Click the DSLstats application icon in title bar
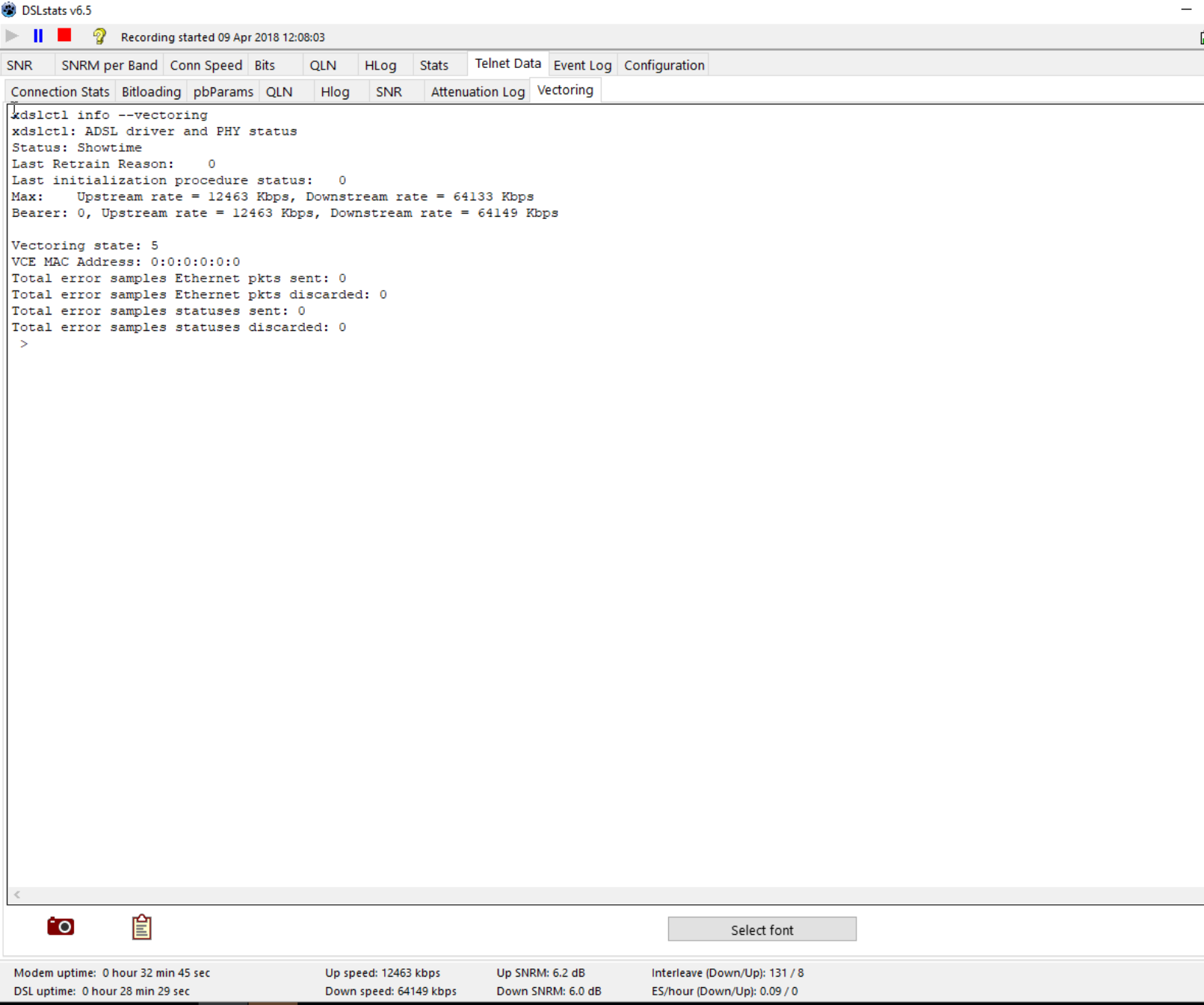This screenshot has width=1204, height=1005. tap(9, 10)
